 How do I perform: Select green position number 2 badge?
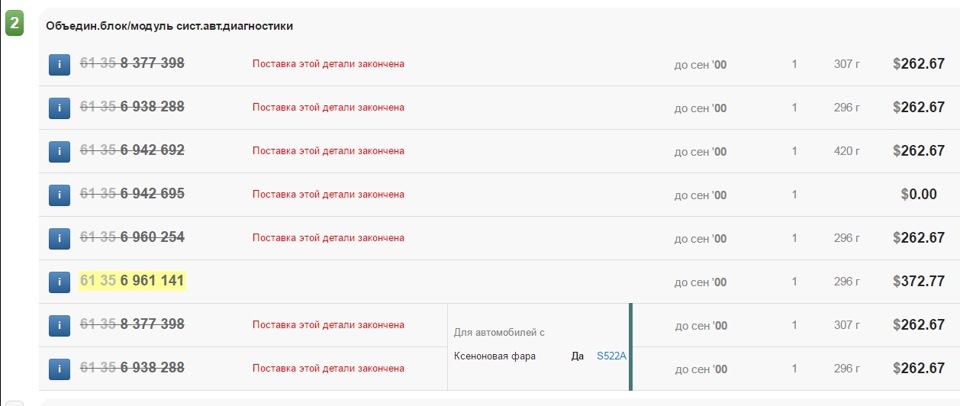(x=14, y=25)
